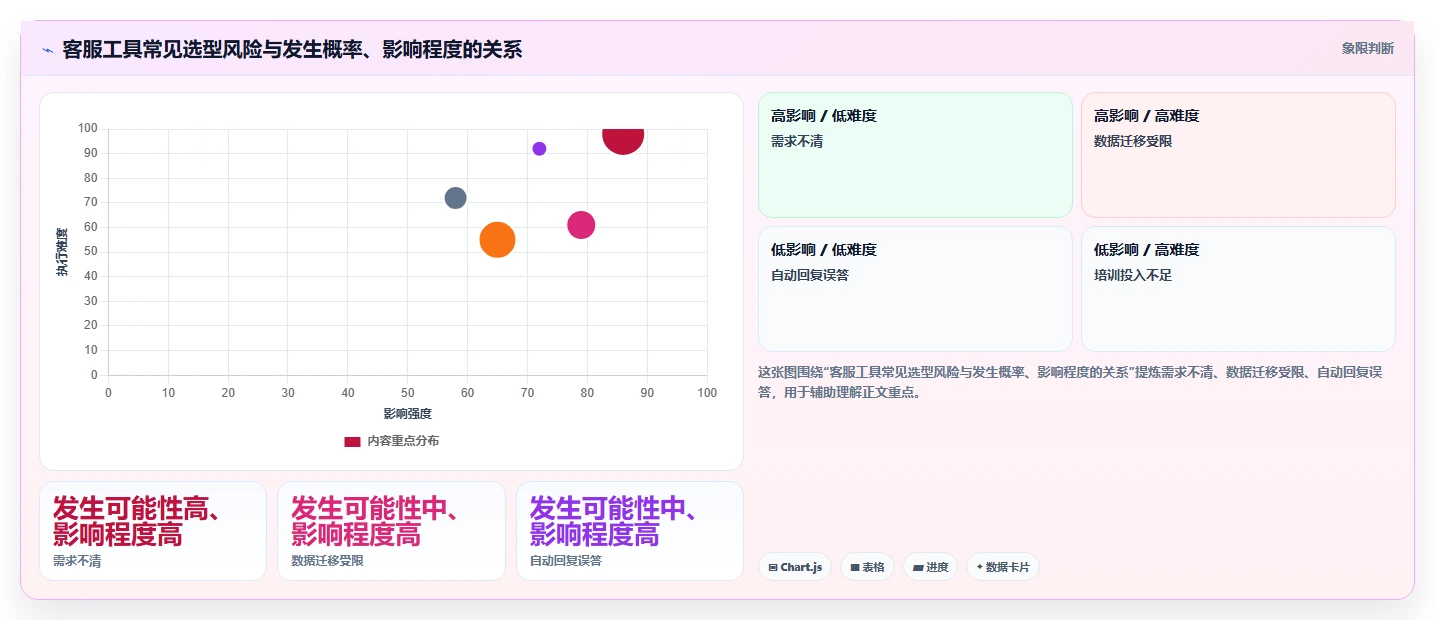The height and width of the screenshot is (620, 1435).
Task: Click the 象限判断 label in header
Action: point(1367,49)
